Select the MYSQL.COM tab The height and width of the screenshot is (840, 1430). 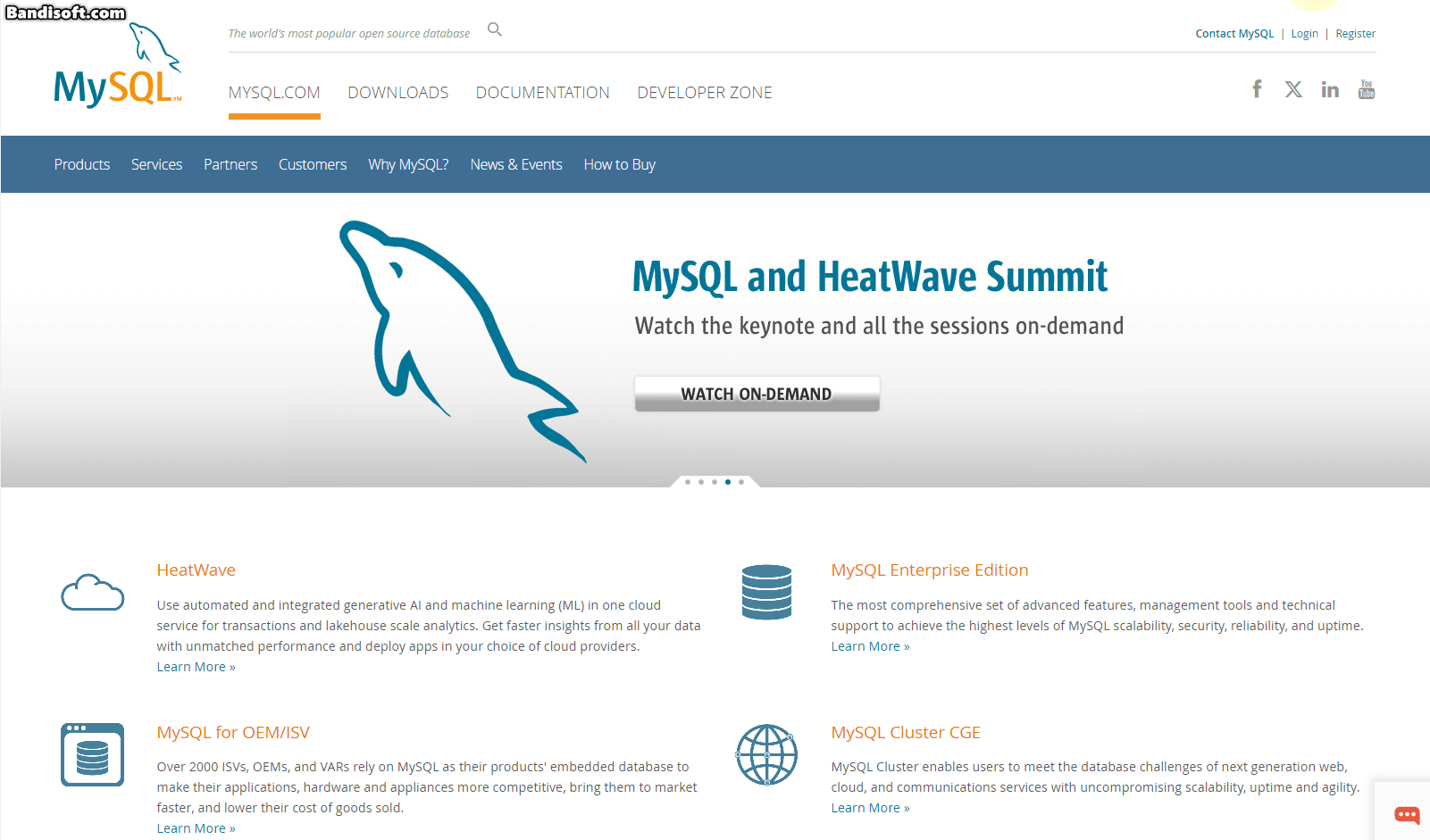click(x=274, y=93)
